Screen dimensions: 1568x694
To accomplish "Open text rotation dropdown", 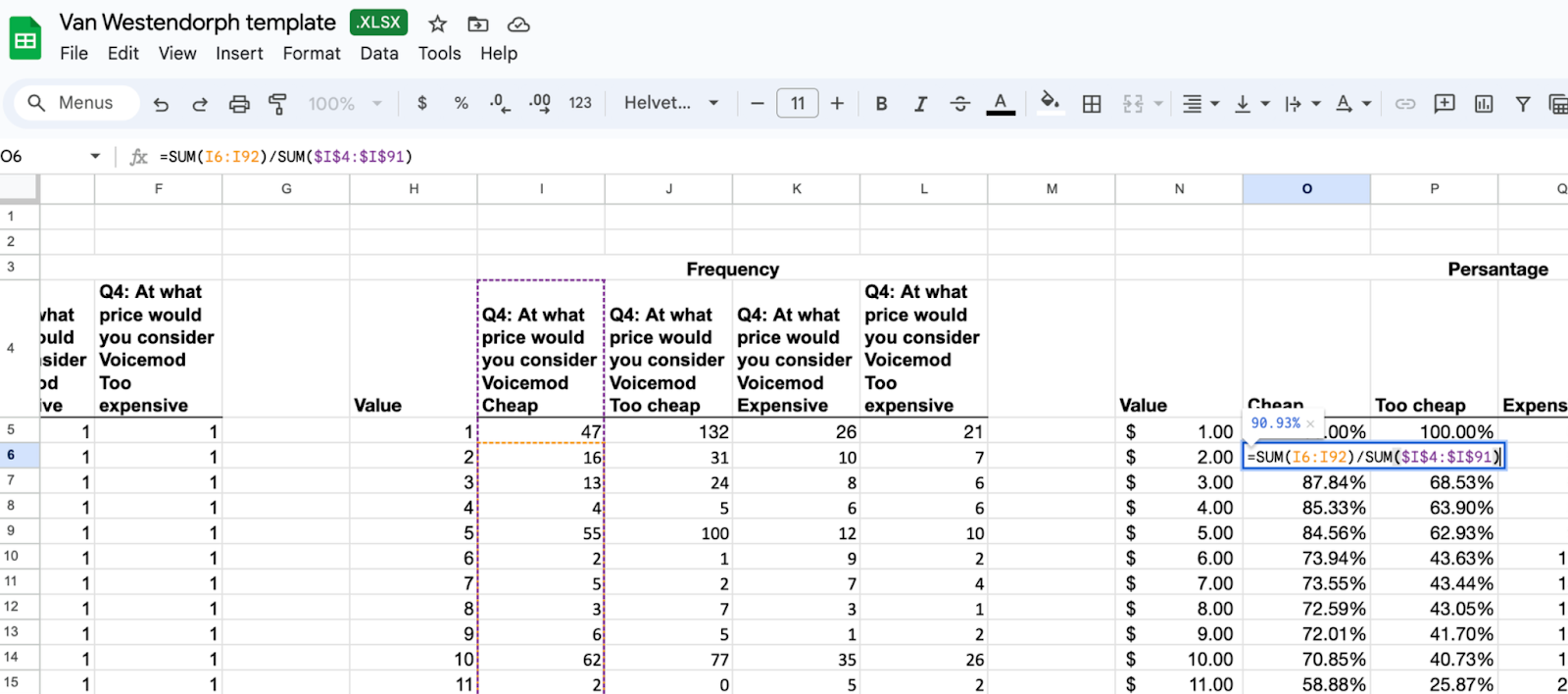I will click(1353, 104).
